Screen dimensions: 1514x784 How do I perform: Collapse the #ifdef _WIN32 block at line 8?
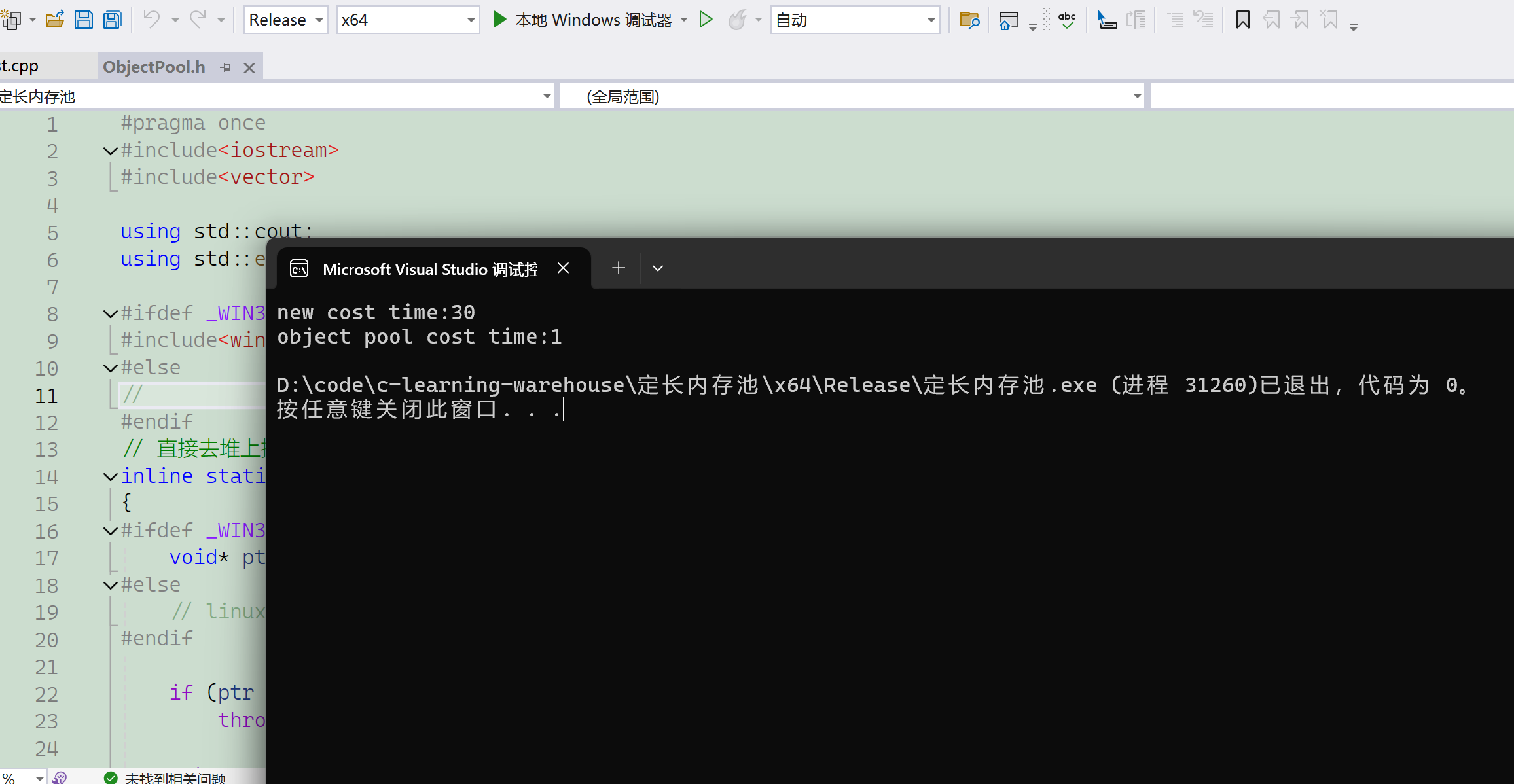110,314
